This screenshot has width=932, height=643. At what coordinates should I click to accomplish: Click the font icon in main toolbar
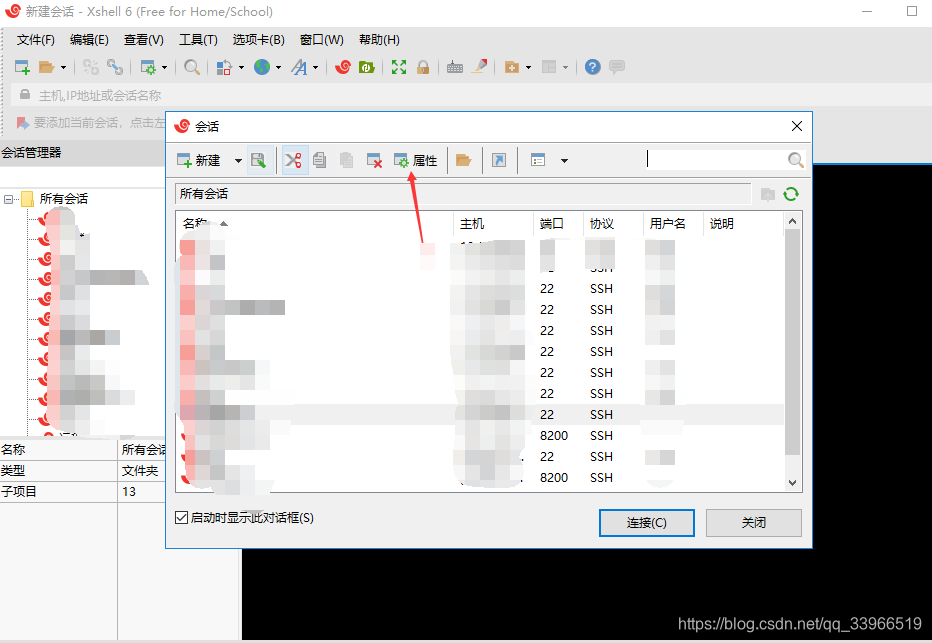[299, 67]
